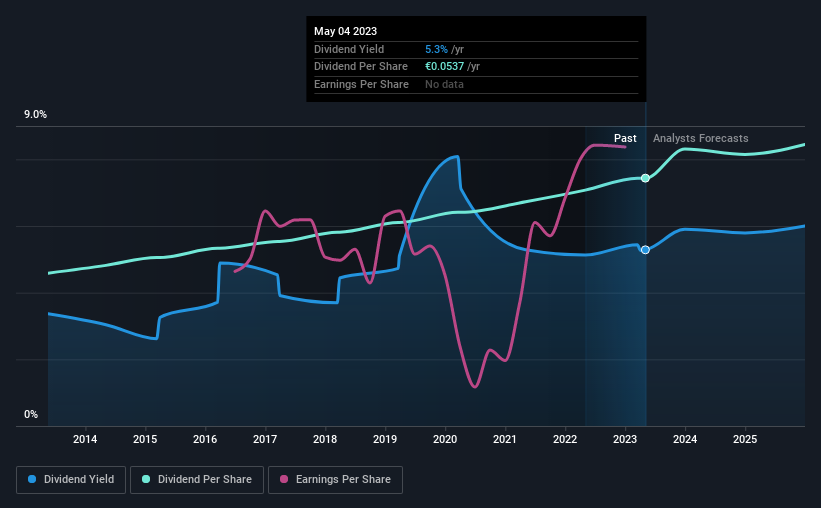The height and width of the screenshot is (508, 821).
Task: Click the 'Analysts Forecasts' label
Action: 701,138
